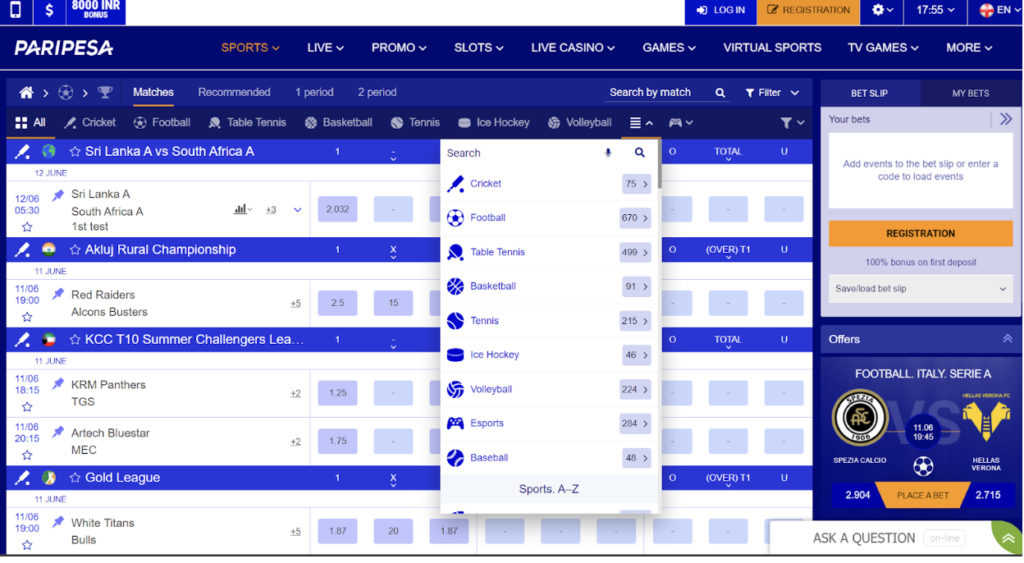Open the LIVE menu dropdown
This screenshot has width=1024, height=563.
pos(325,48)
